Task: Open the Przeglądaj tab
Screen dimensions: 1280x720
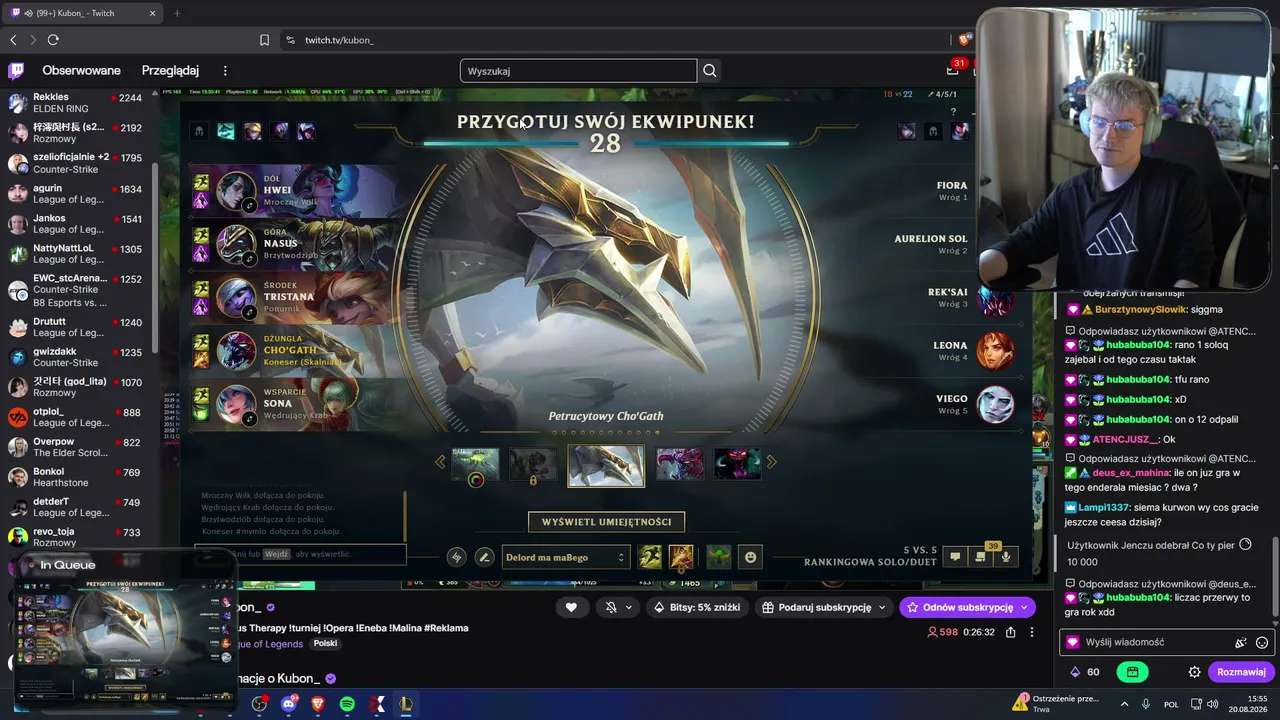Action: tap(170, 71)
